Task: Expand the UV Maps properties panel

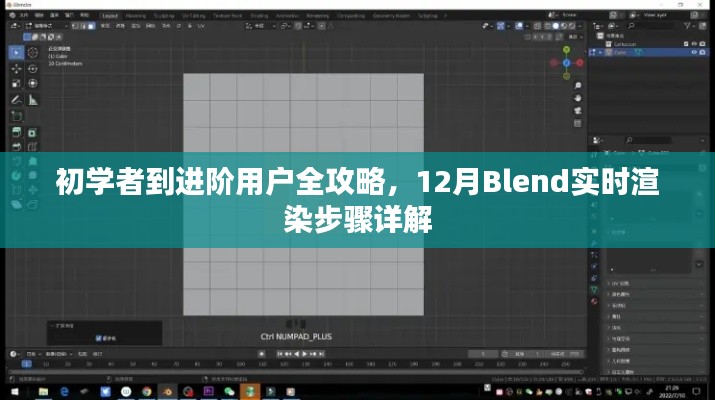Action: pos(654,283)
